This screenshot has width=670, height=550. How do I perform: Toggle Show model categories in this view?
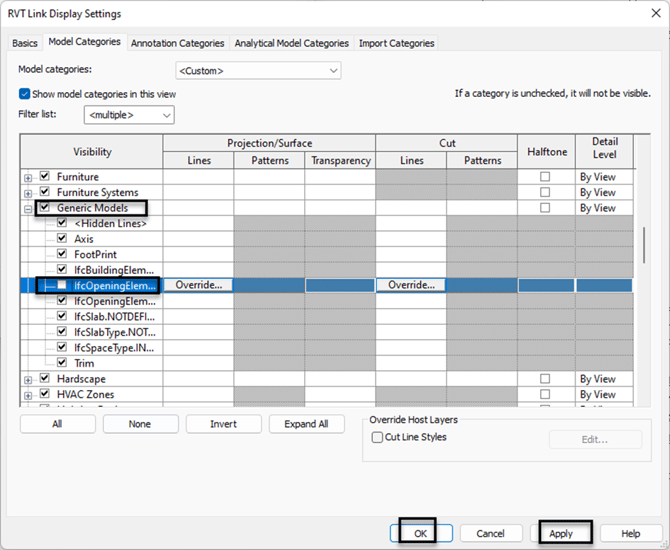25,94
